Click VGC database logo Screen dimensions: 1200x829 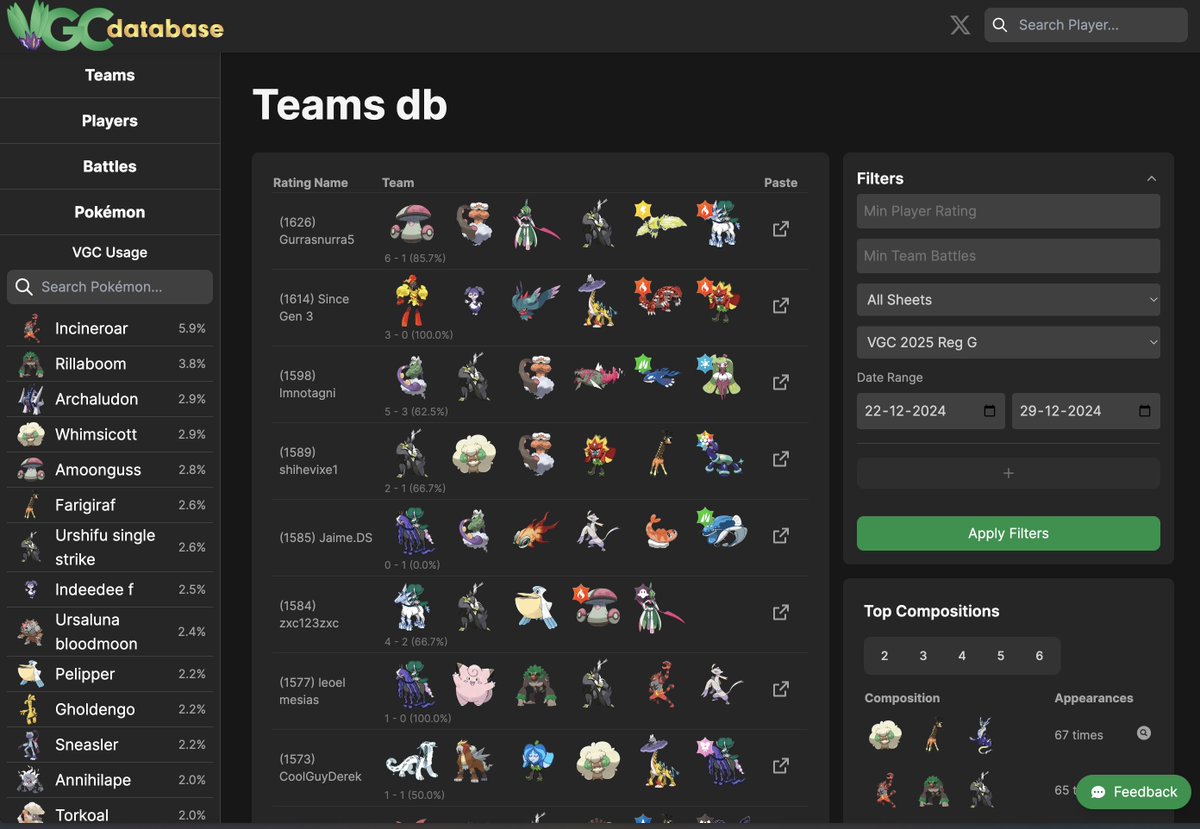click(x=115, y=26)
